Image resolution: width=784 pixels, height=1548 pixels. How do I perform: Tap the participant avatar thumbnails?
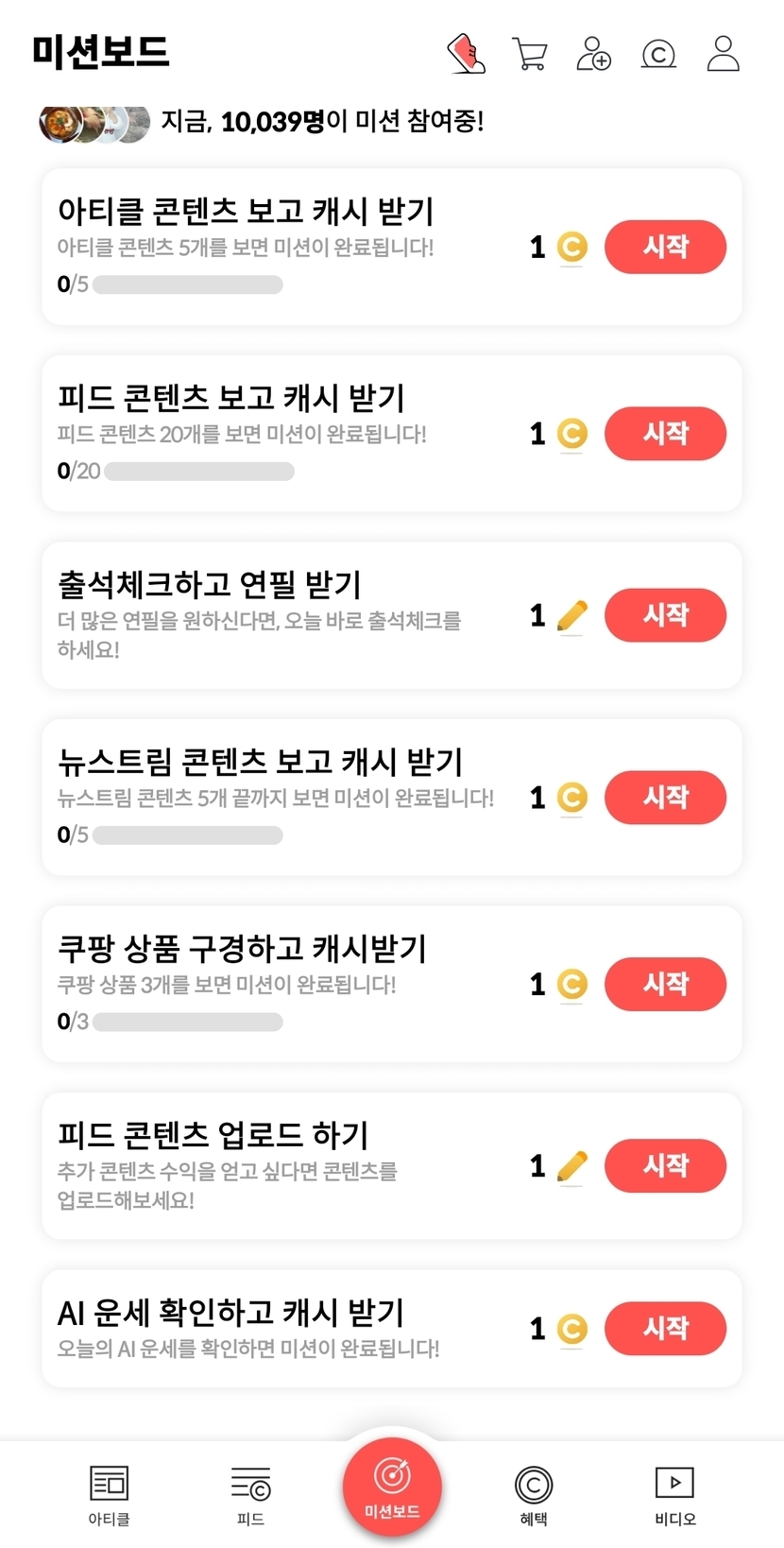(x=94, y=123)
